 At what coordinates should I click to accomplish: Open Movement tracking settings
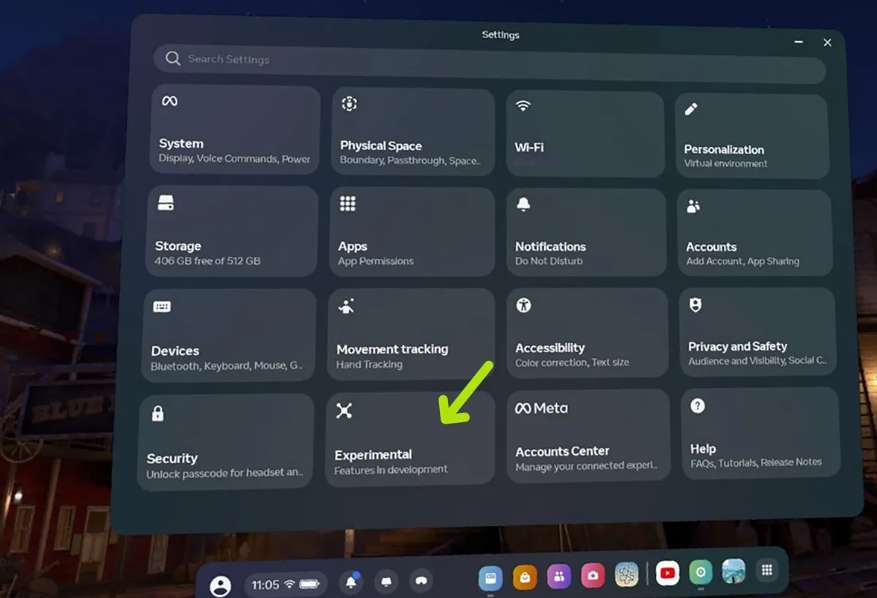(411, 333)
